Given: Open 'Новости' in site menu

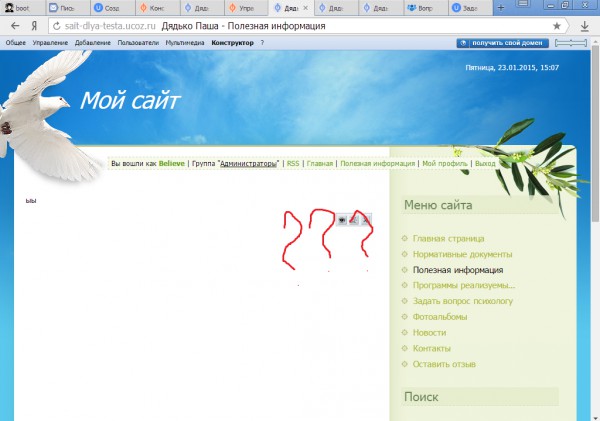Looking at the screenshot, I should click(x=429, y=333).
